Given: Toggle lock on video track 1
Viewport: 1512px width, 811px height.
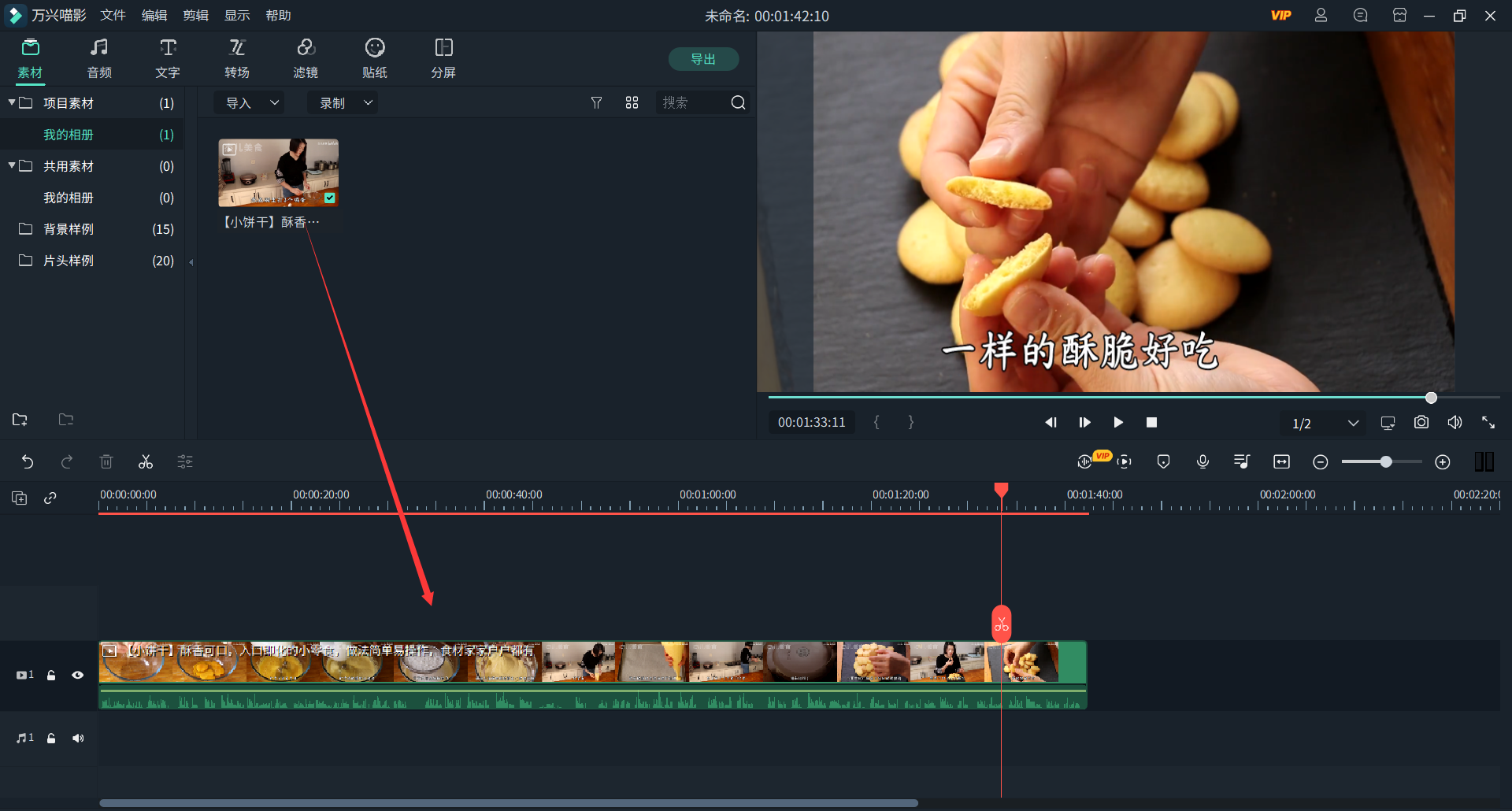Looking at the screenshot, I should (51, 676).
